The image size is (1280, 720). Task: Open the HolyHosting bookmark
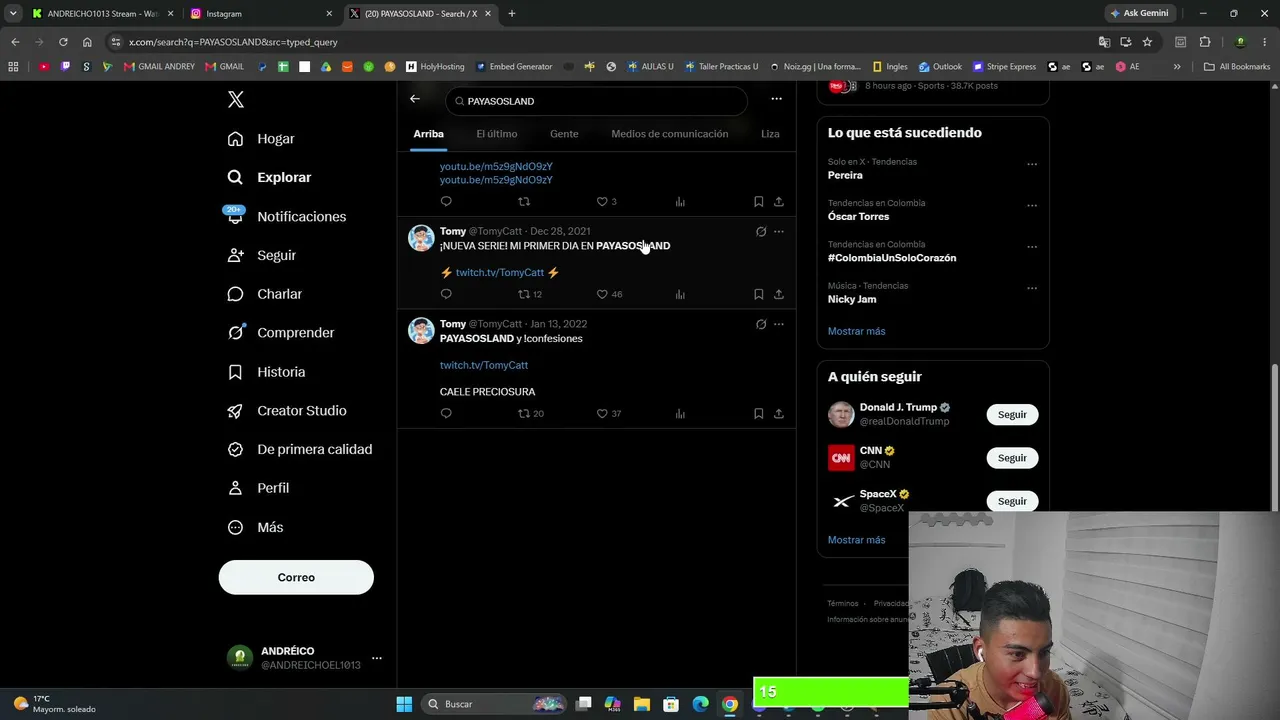pyautogui.click(x=435, y=67)
